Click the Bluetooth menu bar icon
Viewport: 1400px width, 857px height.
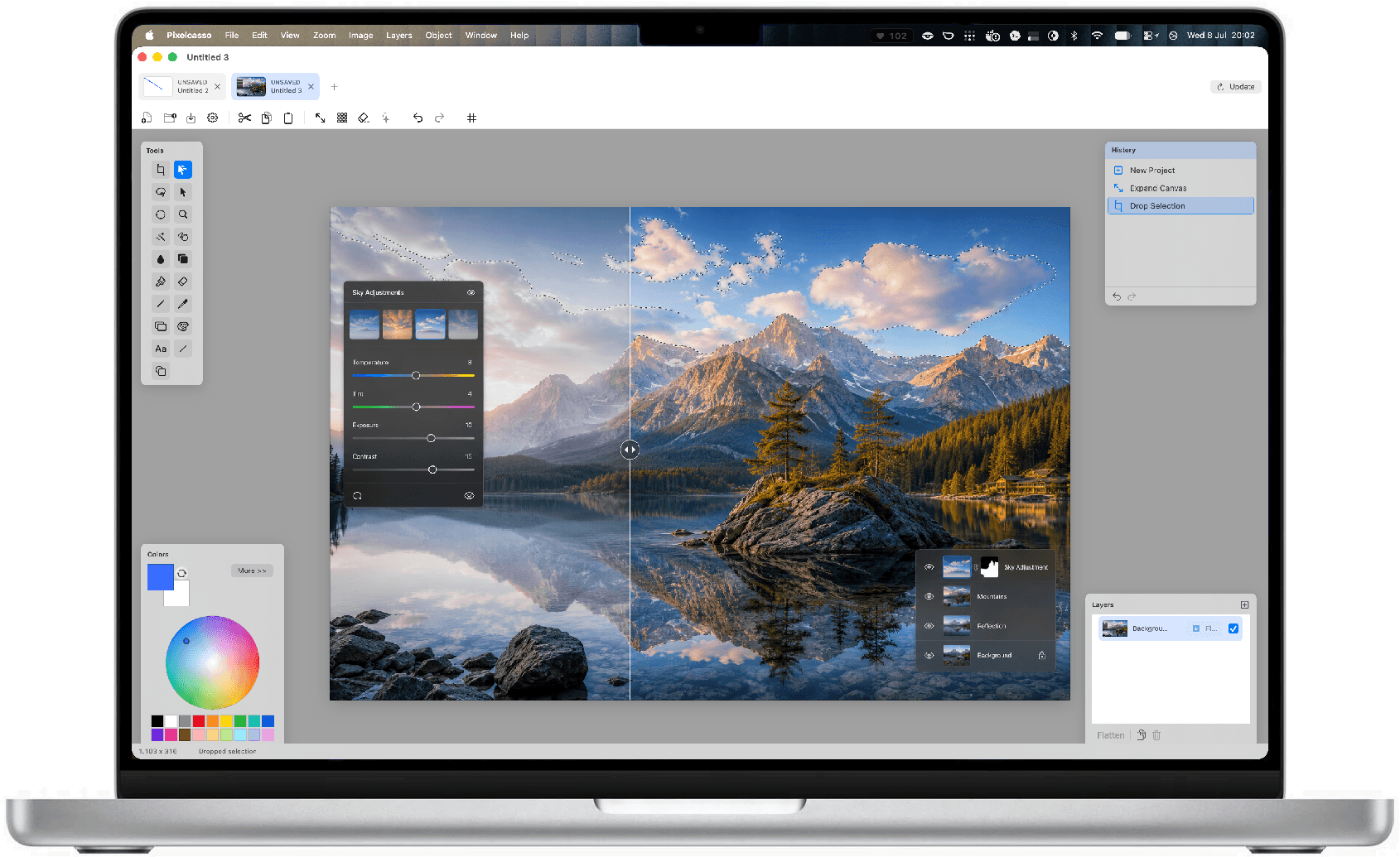[1074, 36]
